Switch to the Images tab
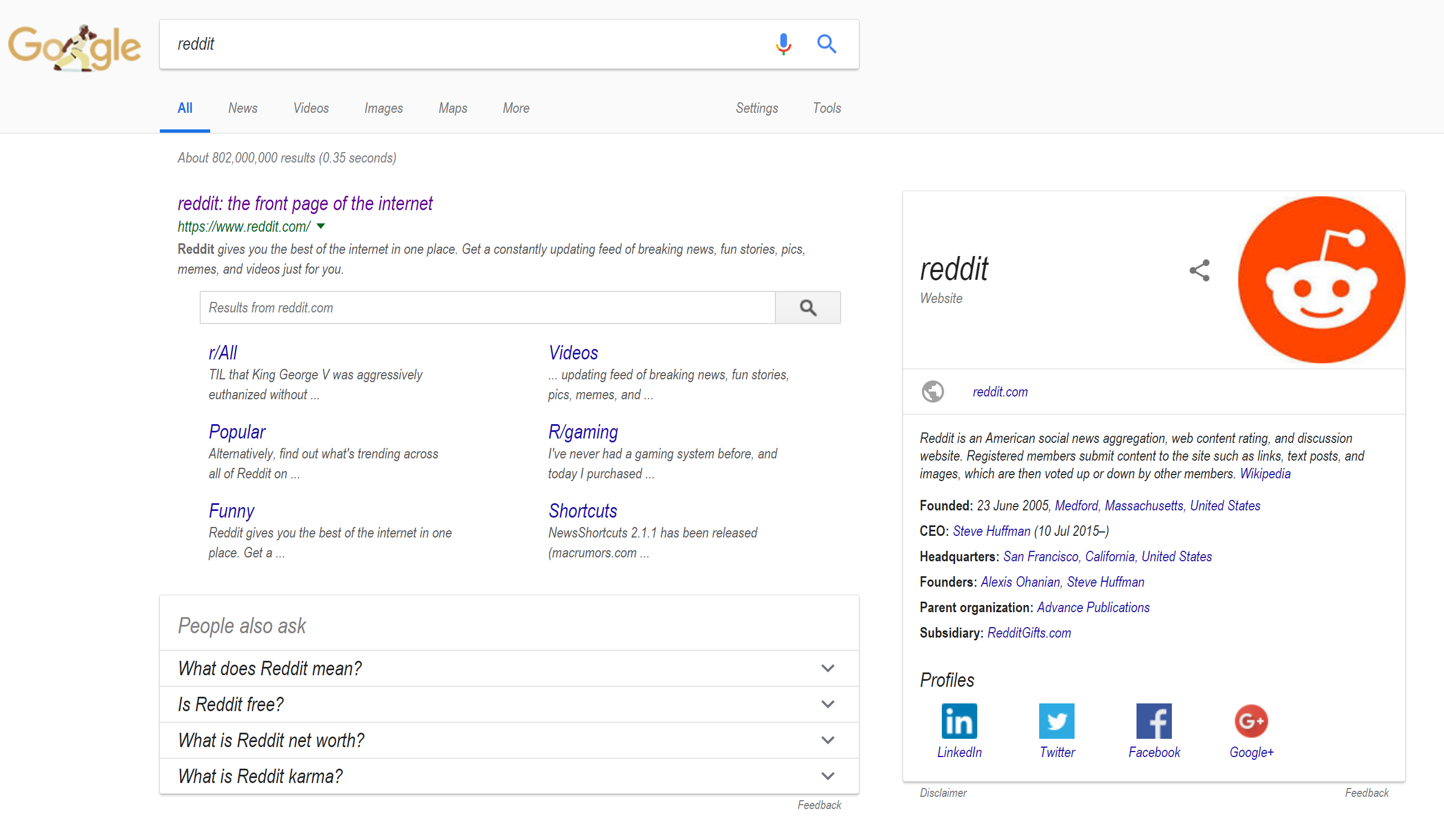The image size is (1444, 840). [x=383, y=108]
